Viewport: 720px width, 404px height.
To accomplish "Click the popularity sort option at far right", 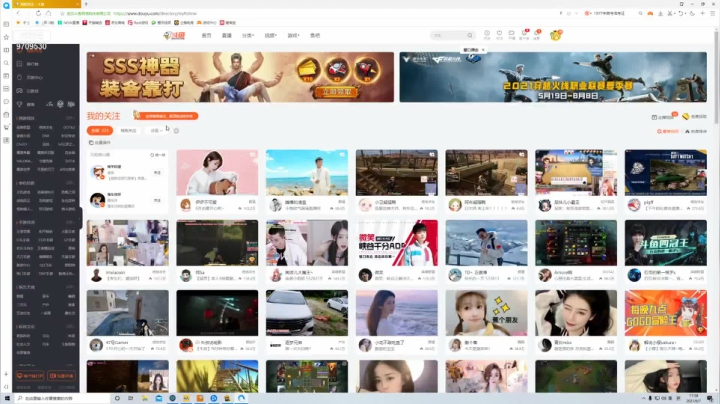I will 696,131.
